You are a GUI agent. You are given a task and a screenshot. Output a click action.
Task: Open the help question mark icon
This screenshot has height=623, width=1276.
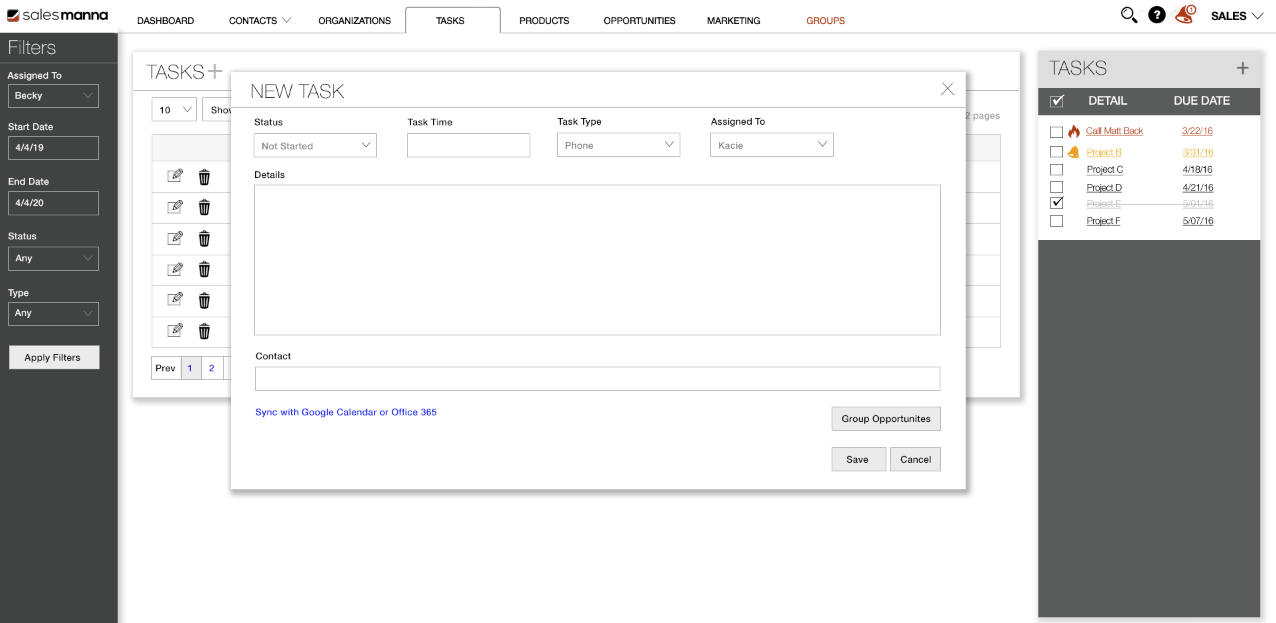click(1157, 15)
